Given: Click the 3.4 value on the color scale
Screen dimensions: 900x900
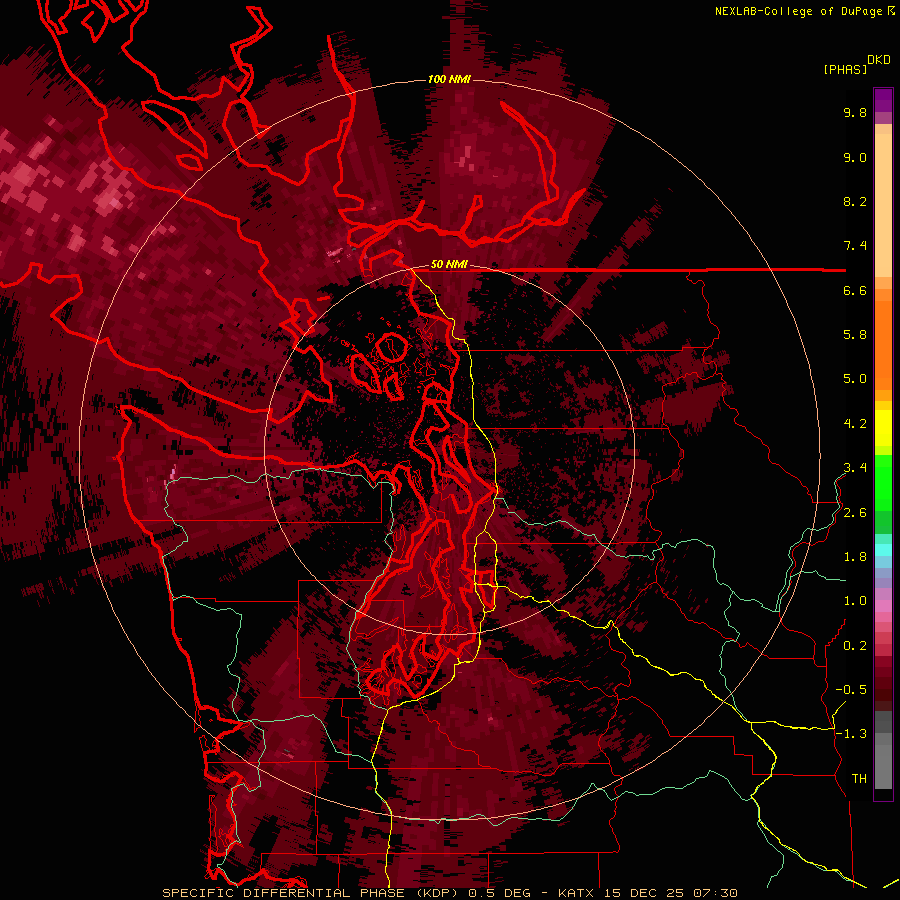Looking at the screenshot, I should pos(855,468).
